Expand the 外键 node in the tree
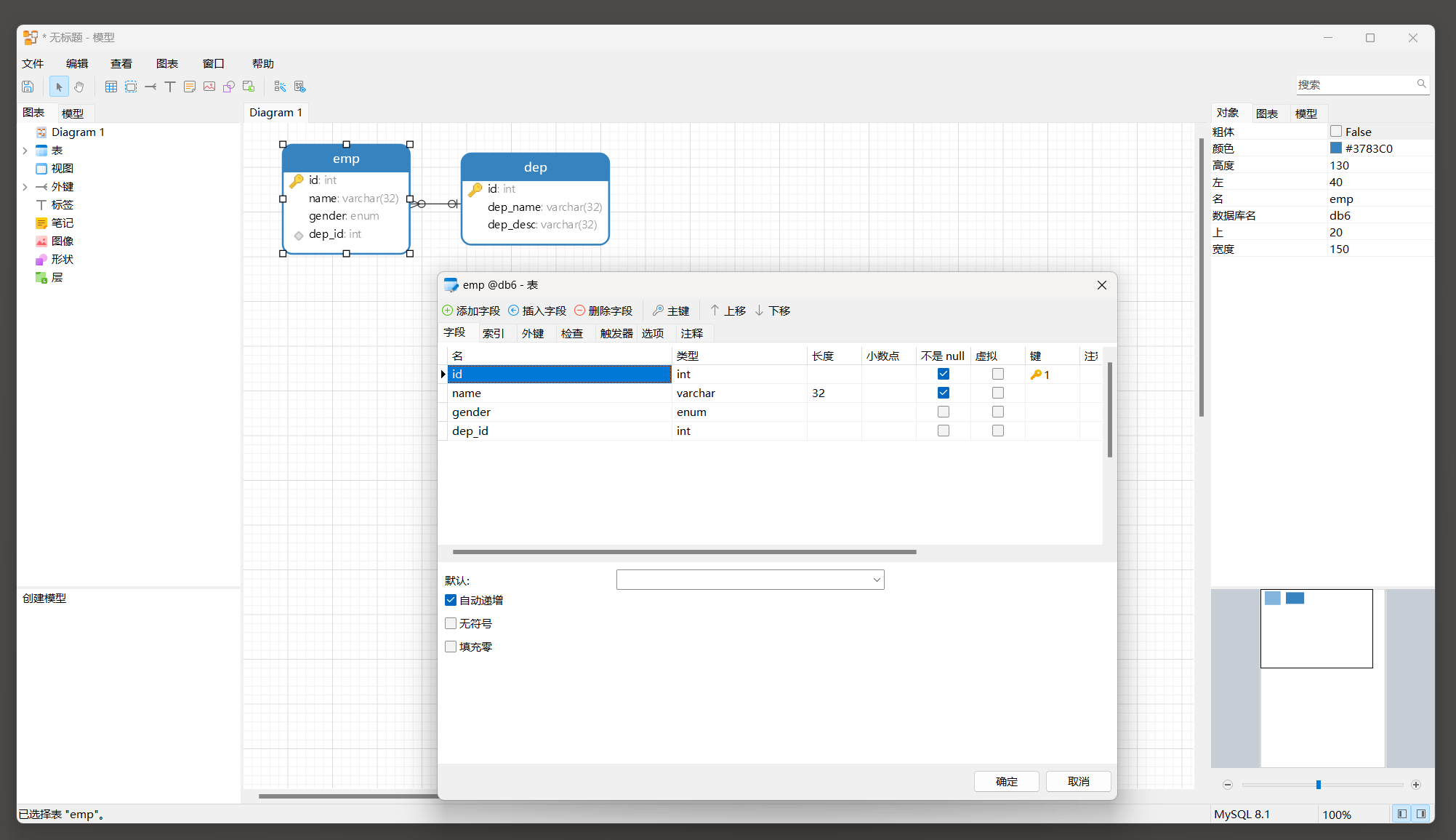This screenshot has height=840, width=1456. pos(25,187)
